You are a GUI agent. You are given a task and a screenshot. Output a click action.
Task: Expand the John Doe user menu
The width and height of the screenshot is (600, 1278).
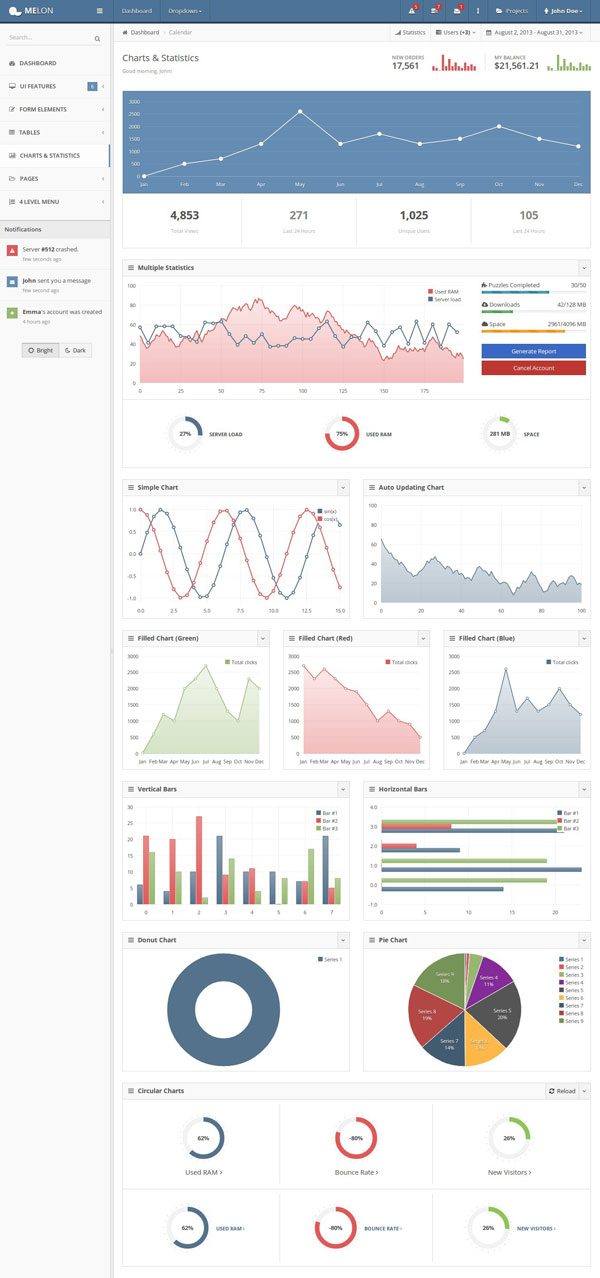(565, 11)
